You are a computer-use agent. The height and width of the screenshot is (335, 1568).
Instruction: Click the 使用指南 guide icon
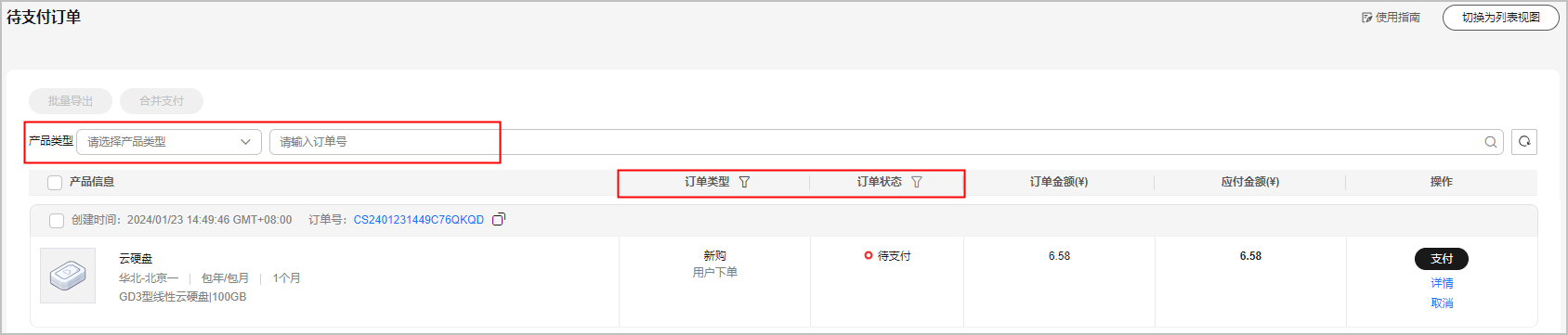[1367, 18]
